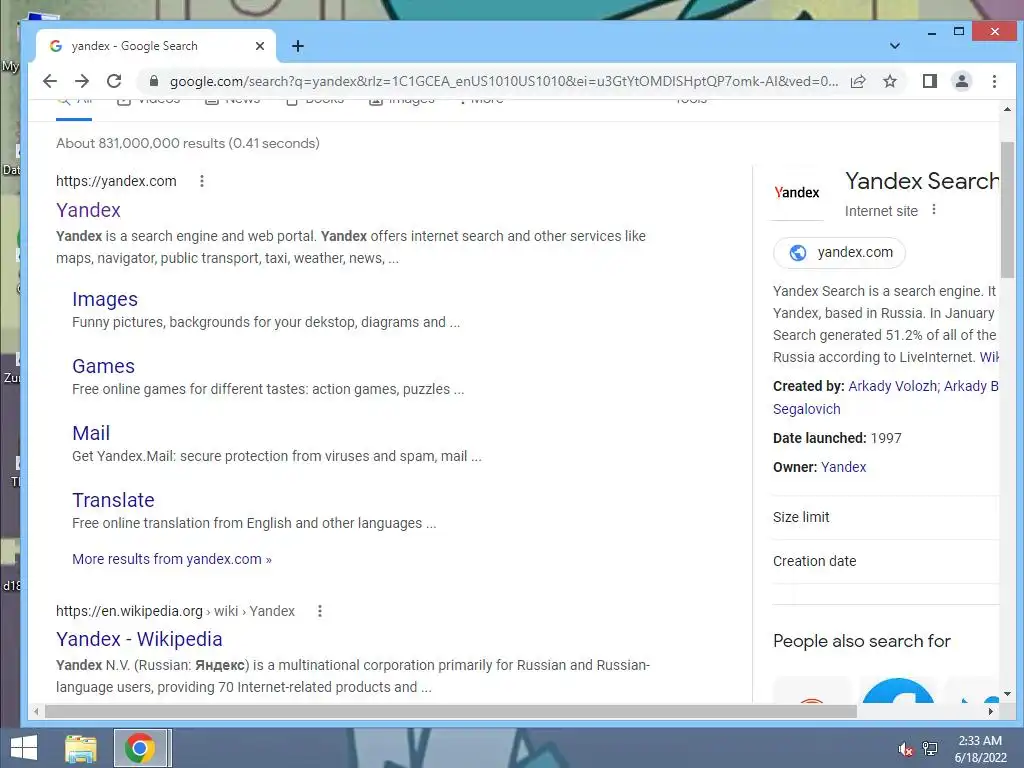This screenshot has height=768, width=1024.
Task: Expand the Creation date section
Action: 886,561
